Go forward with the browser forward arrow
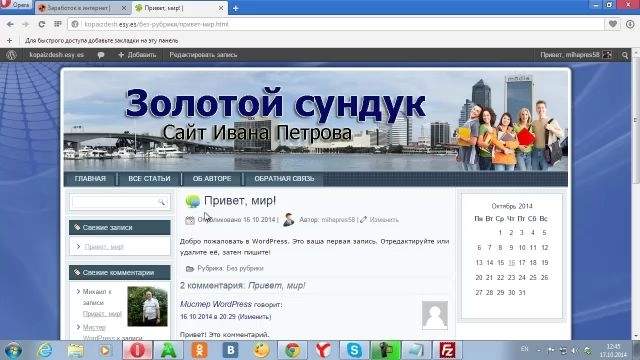The image size is (640, 360). [x=25, y=24]
